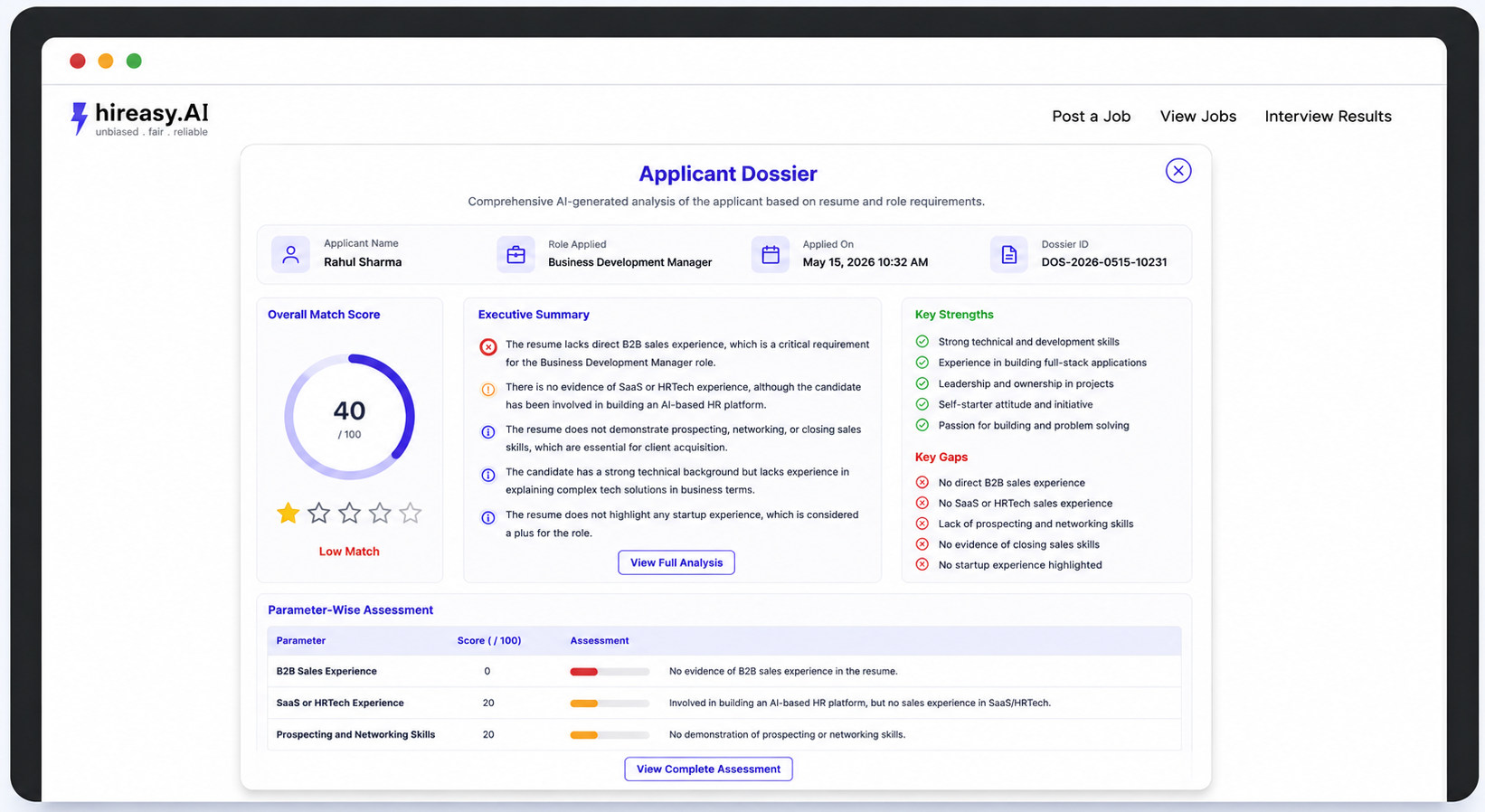Click the Executive Summary heading

(534, 315)
